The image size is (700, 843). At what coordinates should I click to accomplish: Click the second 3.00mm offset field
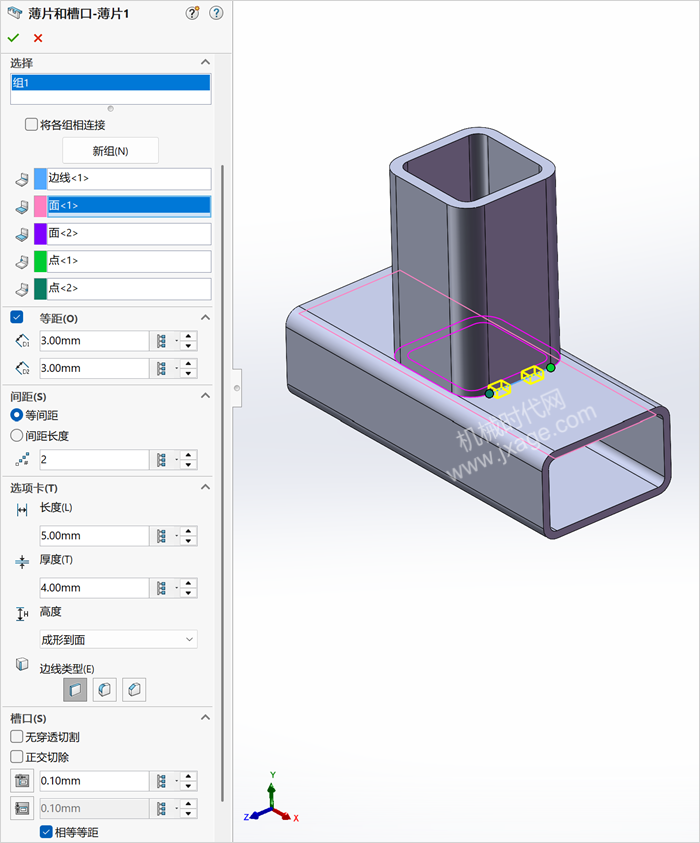[94, 368]
